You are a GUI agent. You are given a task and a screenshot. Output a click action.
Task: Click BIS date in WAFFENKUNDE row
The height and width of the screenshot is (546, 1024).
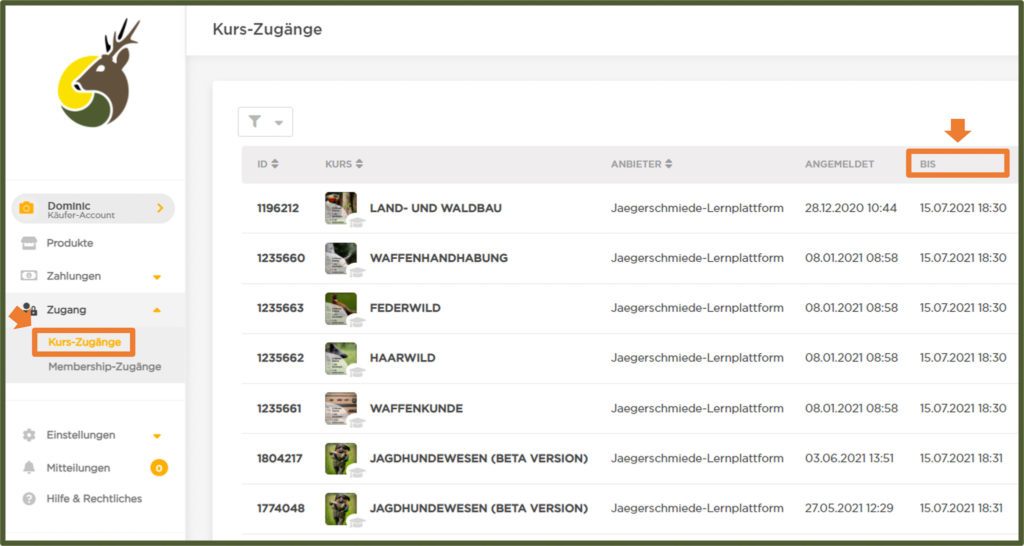963,408
